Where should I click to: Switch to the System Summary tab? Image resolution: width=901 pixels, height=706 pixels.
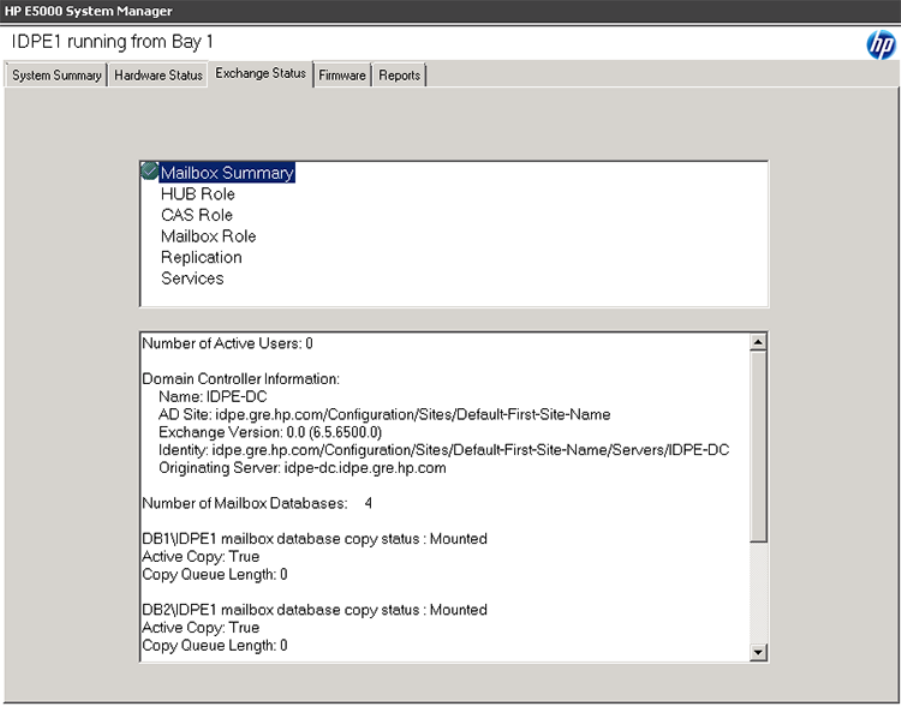(x=56, y=75)
